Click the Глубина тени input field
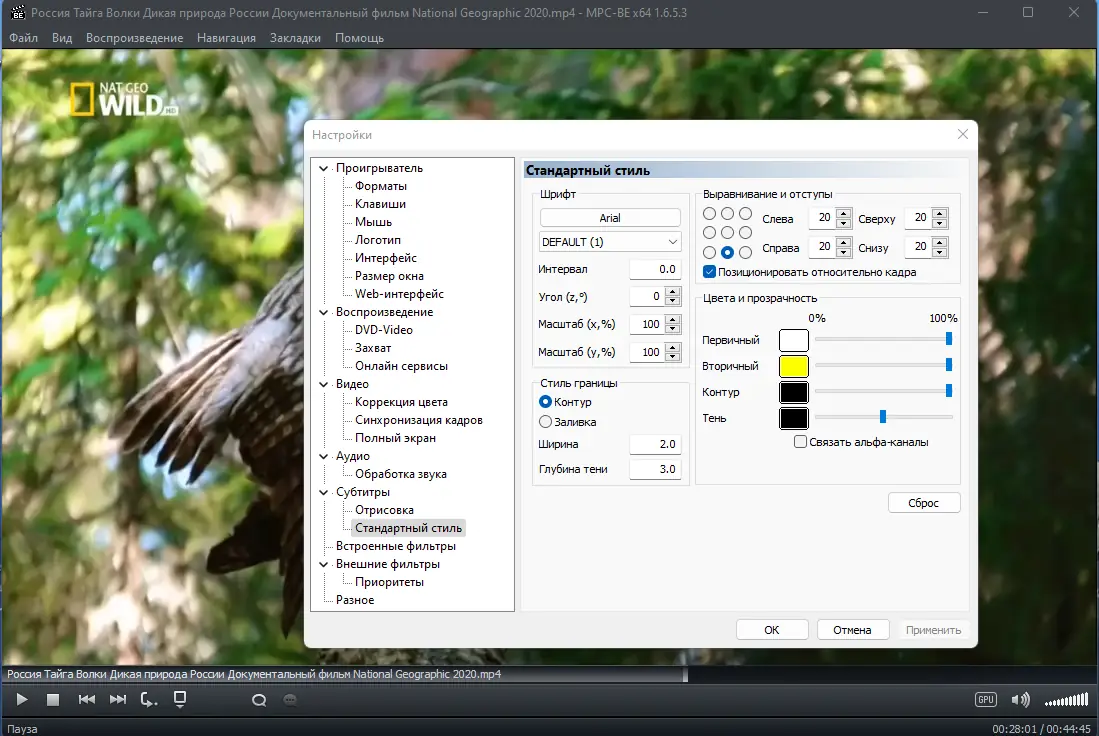Screen dimensions: 1099x736 655,469
